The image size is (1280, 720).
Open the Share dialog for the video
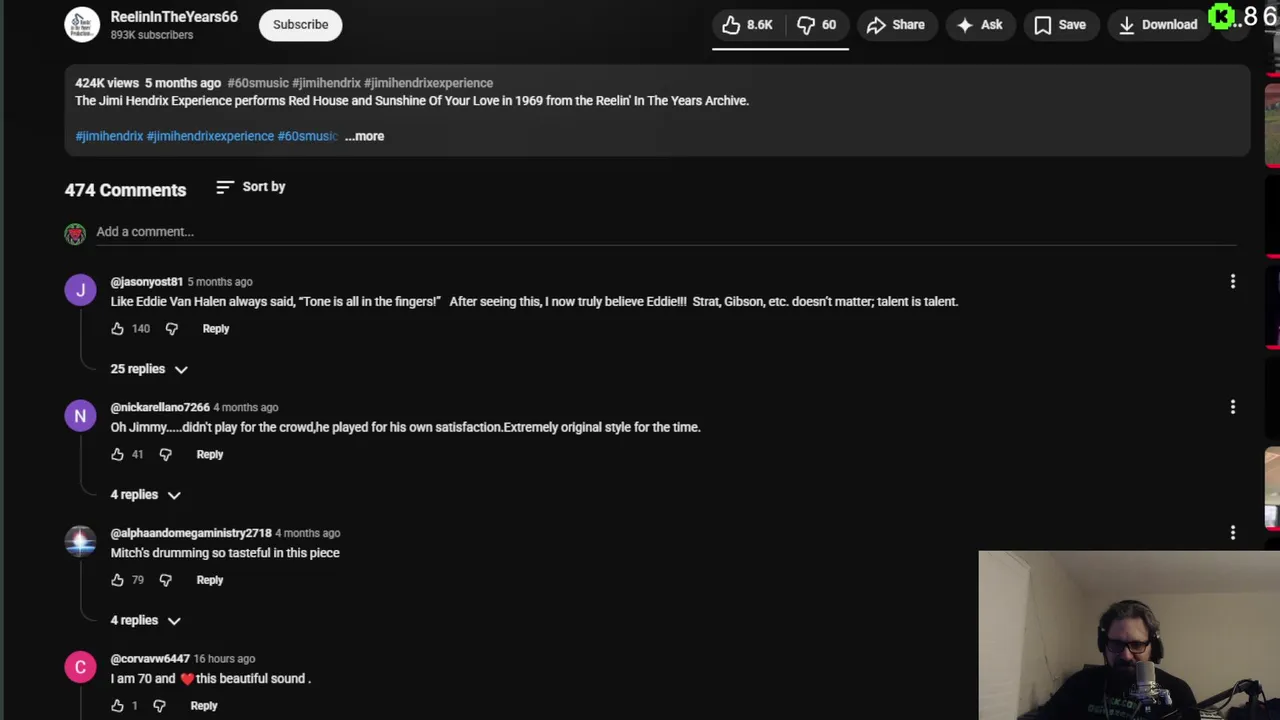pyautogui.click(x=895, y=25)
